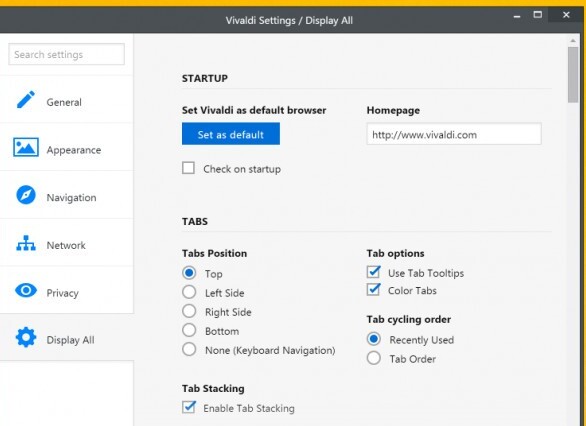Screen dimensions: 586x426
Task: Toggle Enable Tab Stacking checkbox
Action: 189,407
